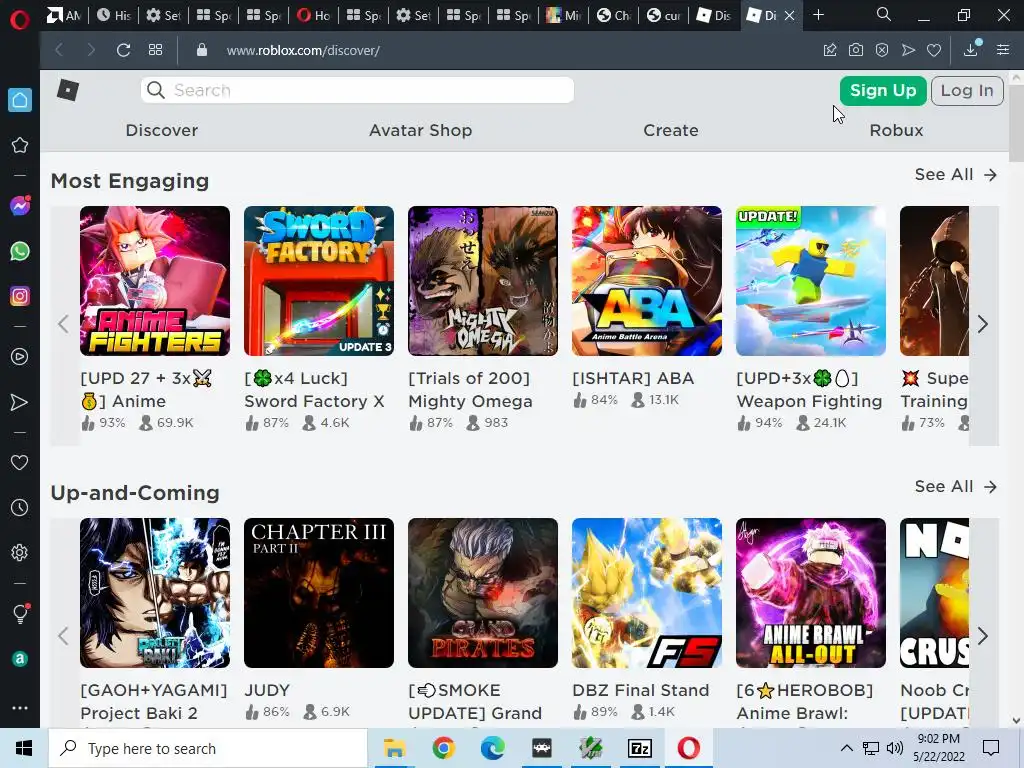Reload the Roblox page
Image resolution: width=1024 pixels, height=768 pixels.
coord(123,50)
